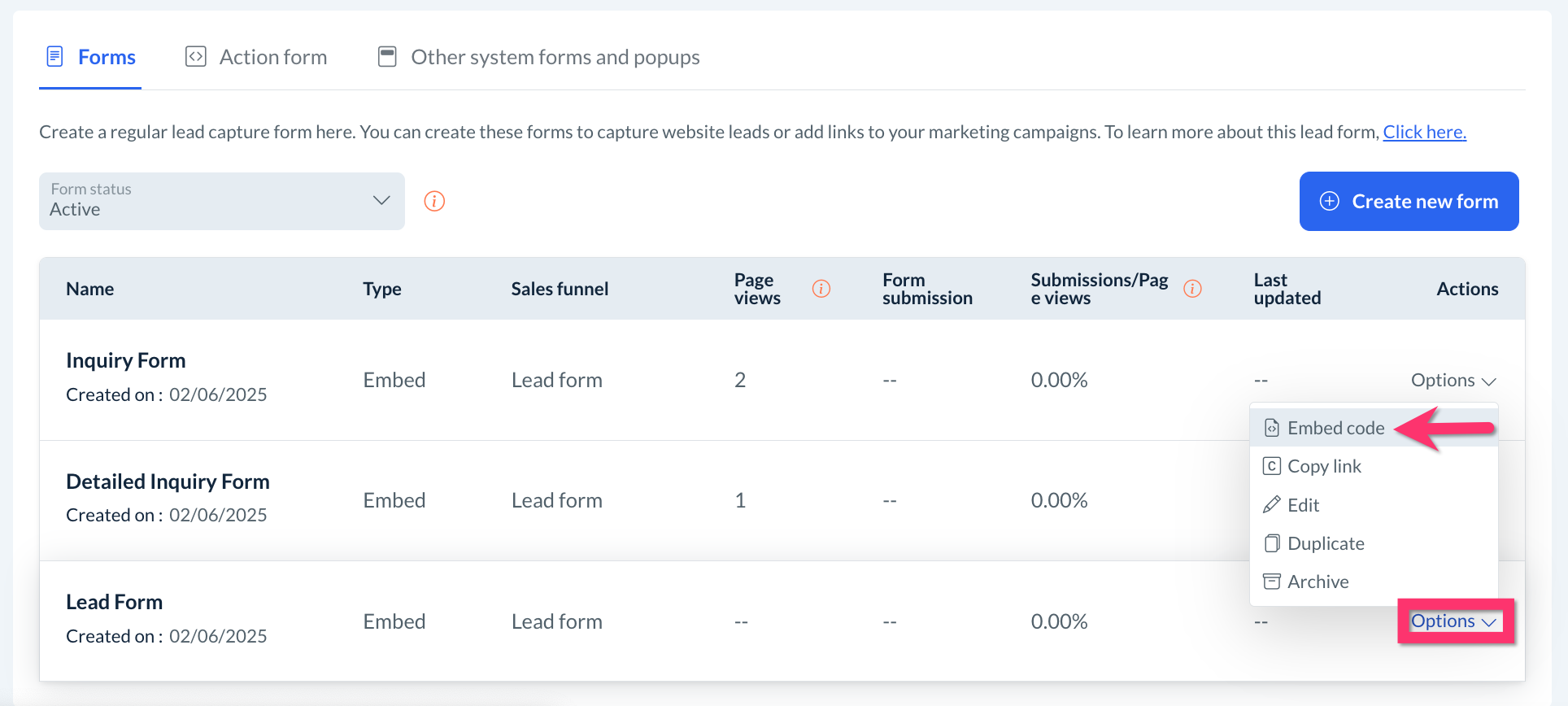This screenshot has width=1568, height=706.
Task: Click the Detailed Inquiry Form name
Action: point(168,482)
